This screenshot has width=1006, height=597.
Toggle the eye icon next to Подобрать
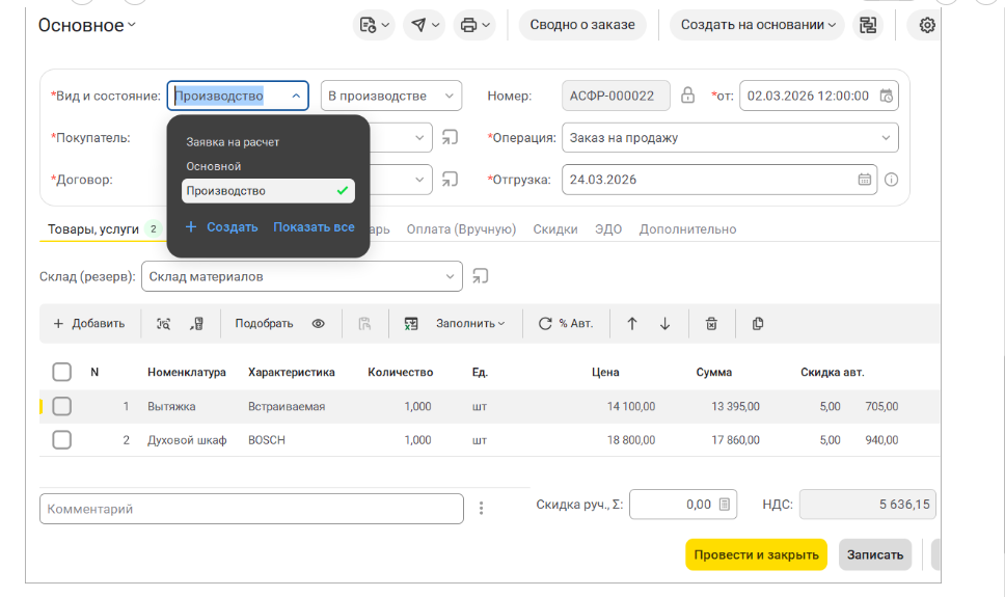[318, 324]
